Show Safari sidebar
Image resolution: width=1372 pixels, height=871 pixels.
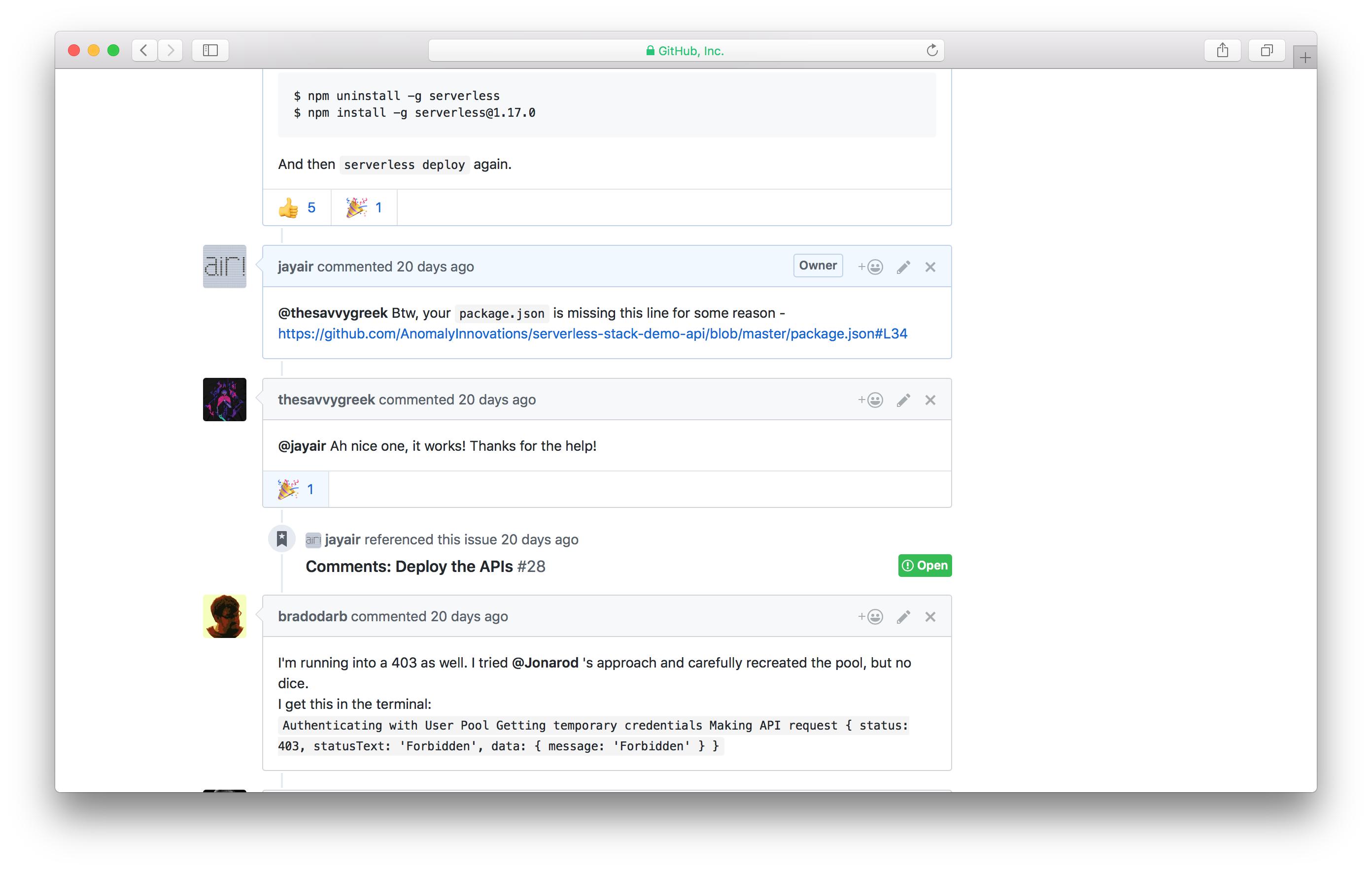[x=210, y=50]
